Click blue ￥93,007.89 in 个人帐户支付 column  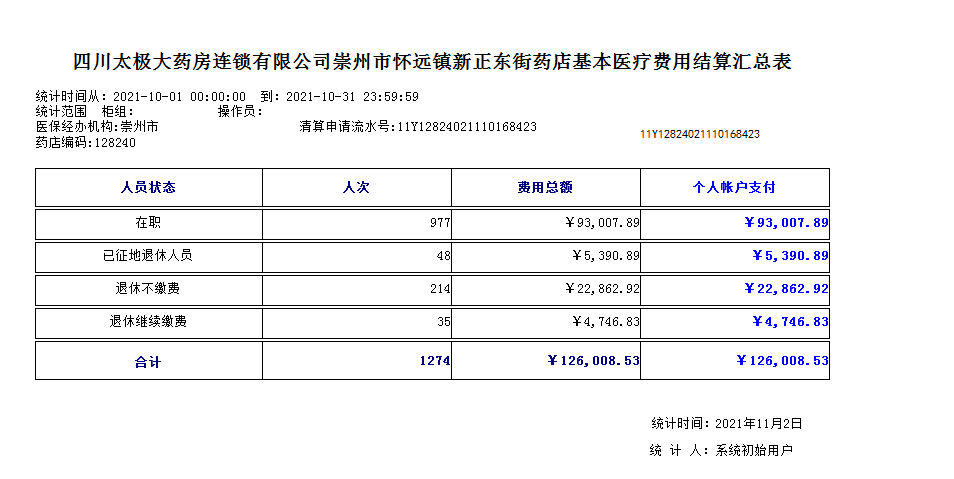click(786, 223)
